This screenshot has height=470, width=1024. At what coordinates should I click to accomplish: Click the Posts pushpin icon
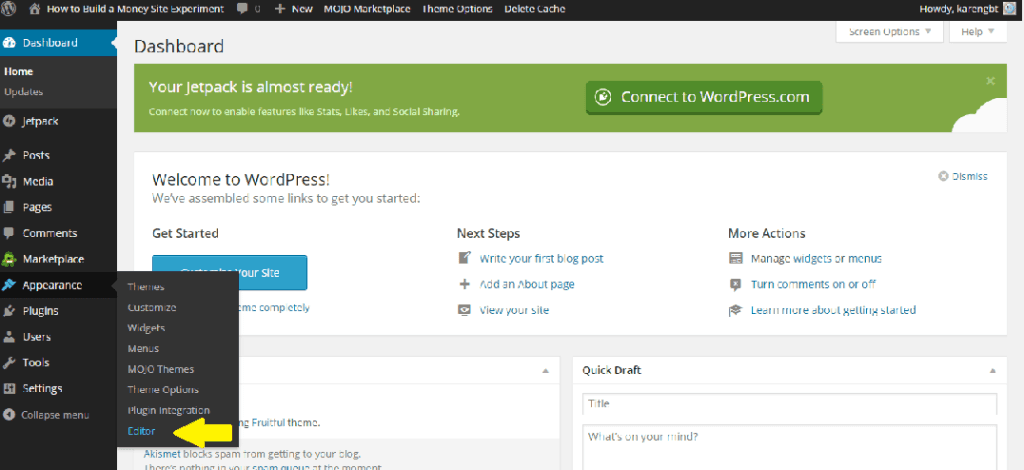click(x=9, y=155)
